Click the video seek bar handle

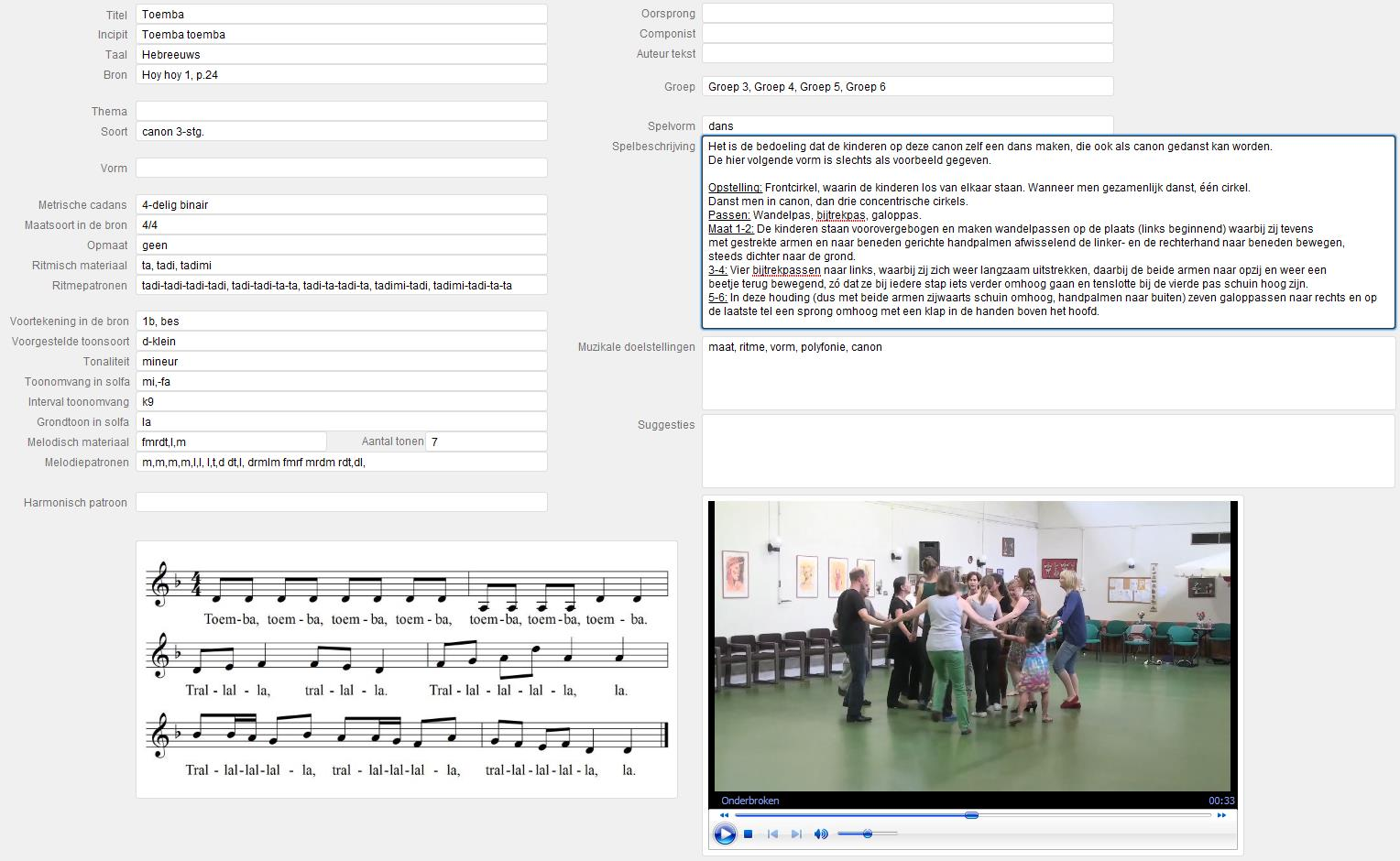tap(971, 815)
